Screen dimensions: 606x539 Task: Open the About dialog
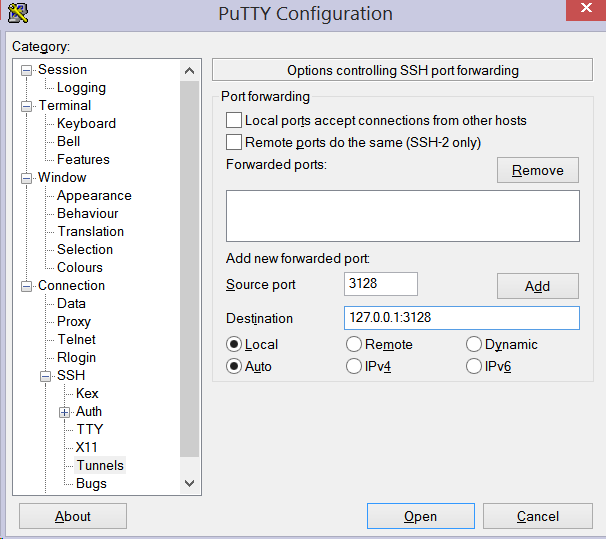click(73, 516)
